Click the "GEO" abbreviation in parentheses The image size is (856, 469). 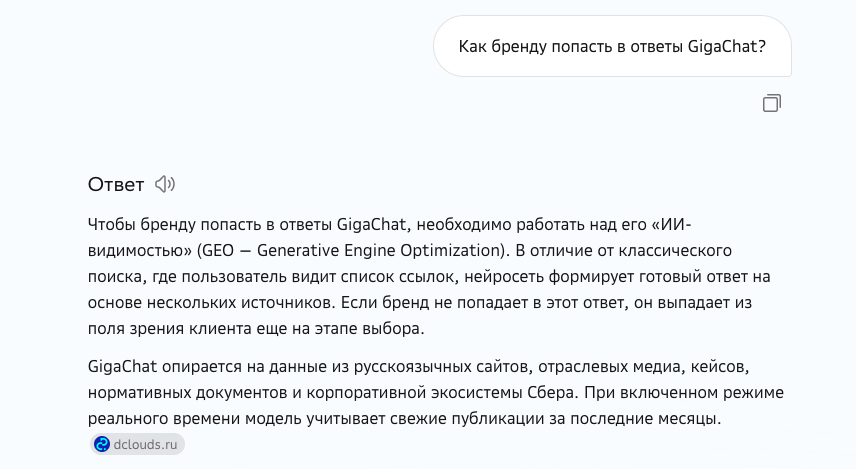coord(218,251)
